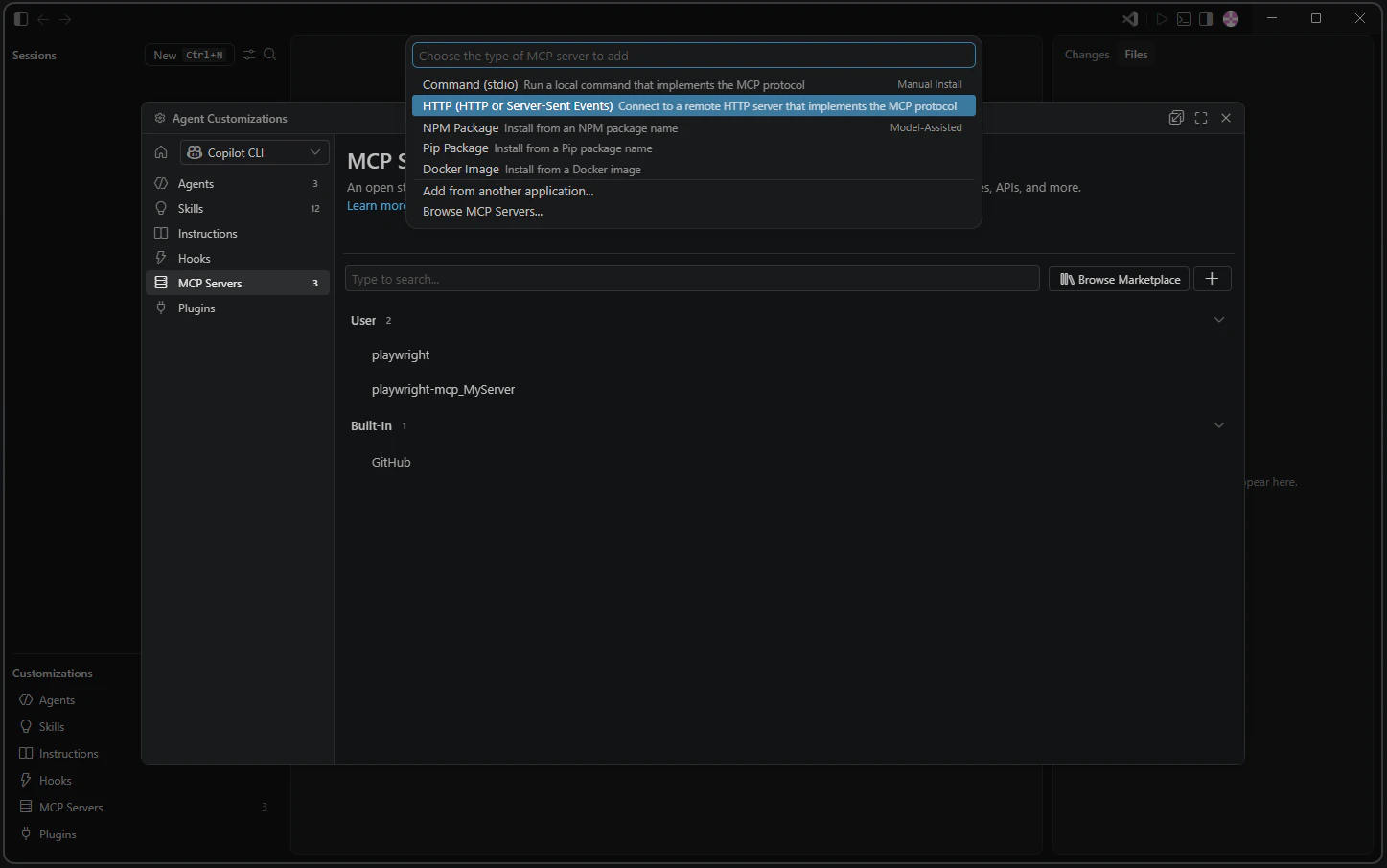Follow the Learn more link
Image resolution: width=1387 pixels, height=868 pixels.
377,206
